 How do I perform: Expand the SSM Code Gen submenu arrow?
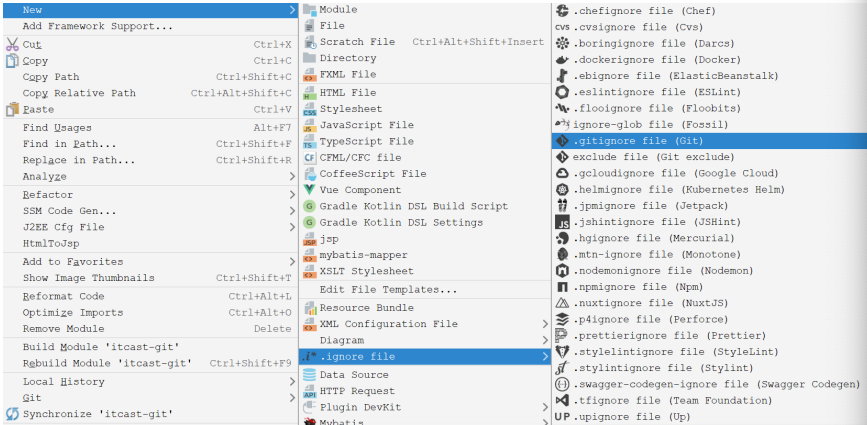tap(292, 211)
